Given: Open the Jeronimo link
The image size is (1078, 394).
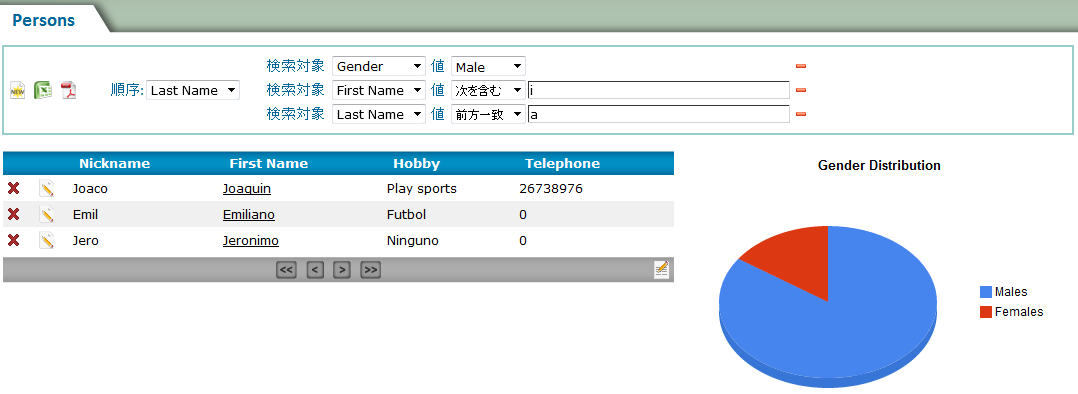Looking at the screenshot, I should 251,241.
